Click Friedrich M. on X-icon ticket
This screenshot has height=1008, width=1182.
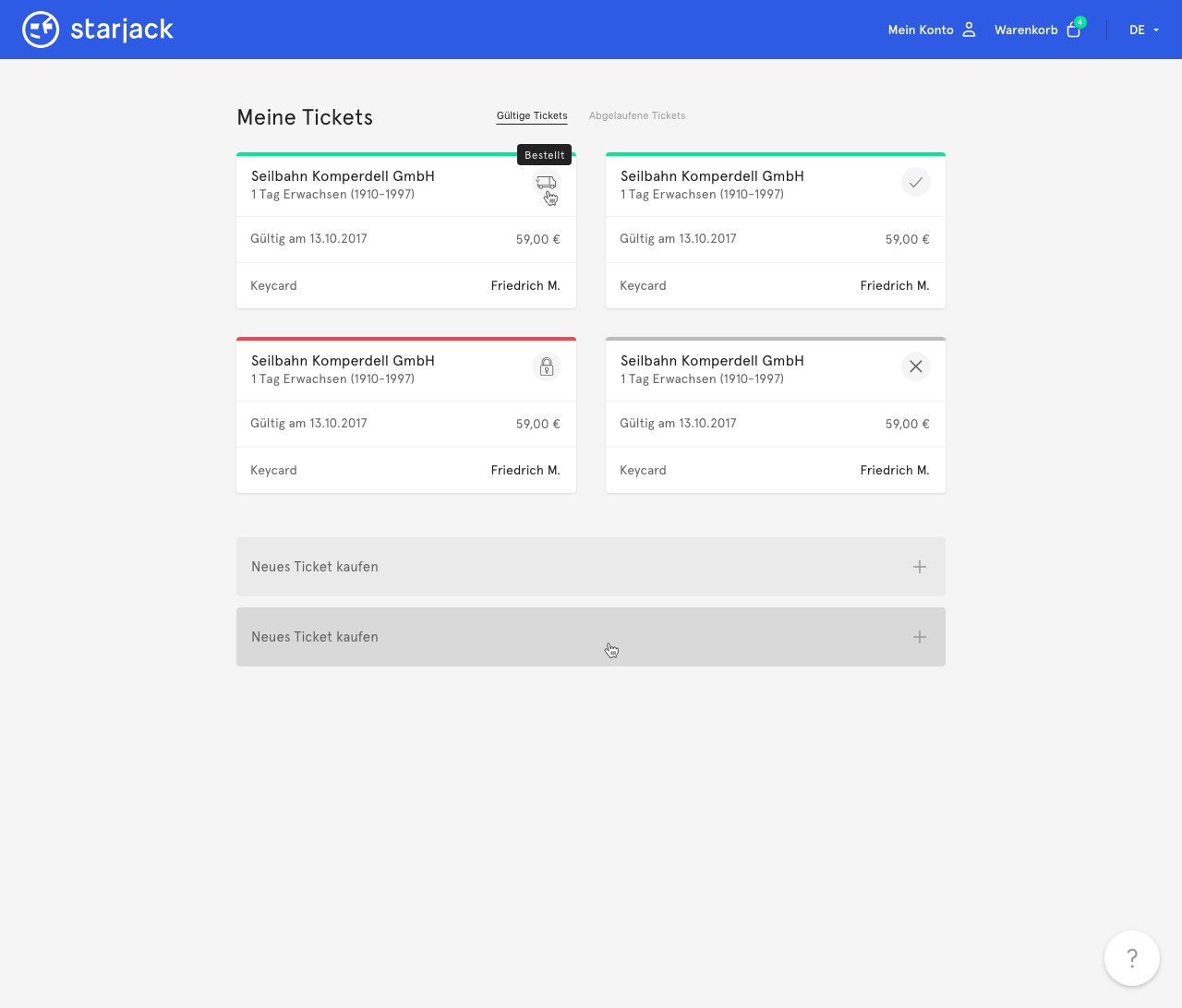[x=895, y=470]
